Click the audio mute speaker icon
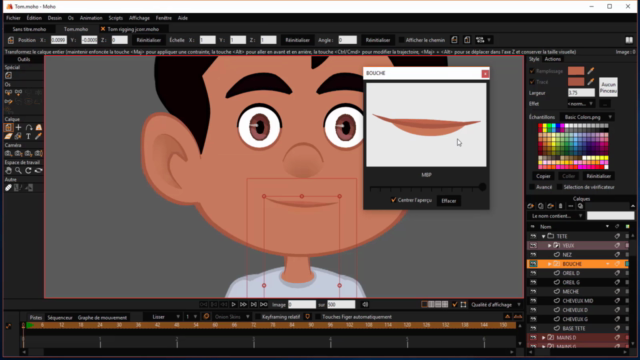 pyautogui.click(x=365, y=304)
